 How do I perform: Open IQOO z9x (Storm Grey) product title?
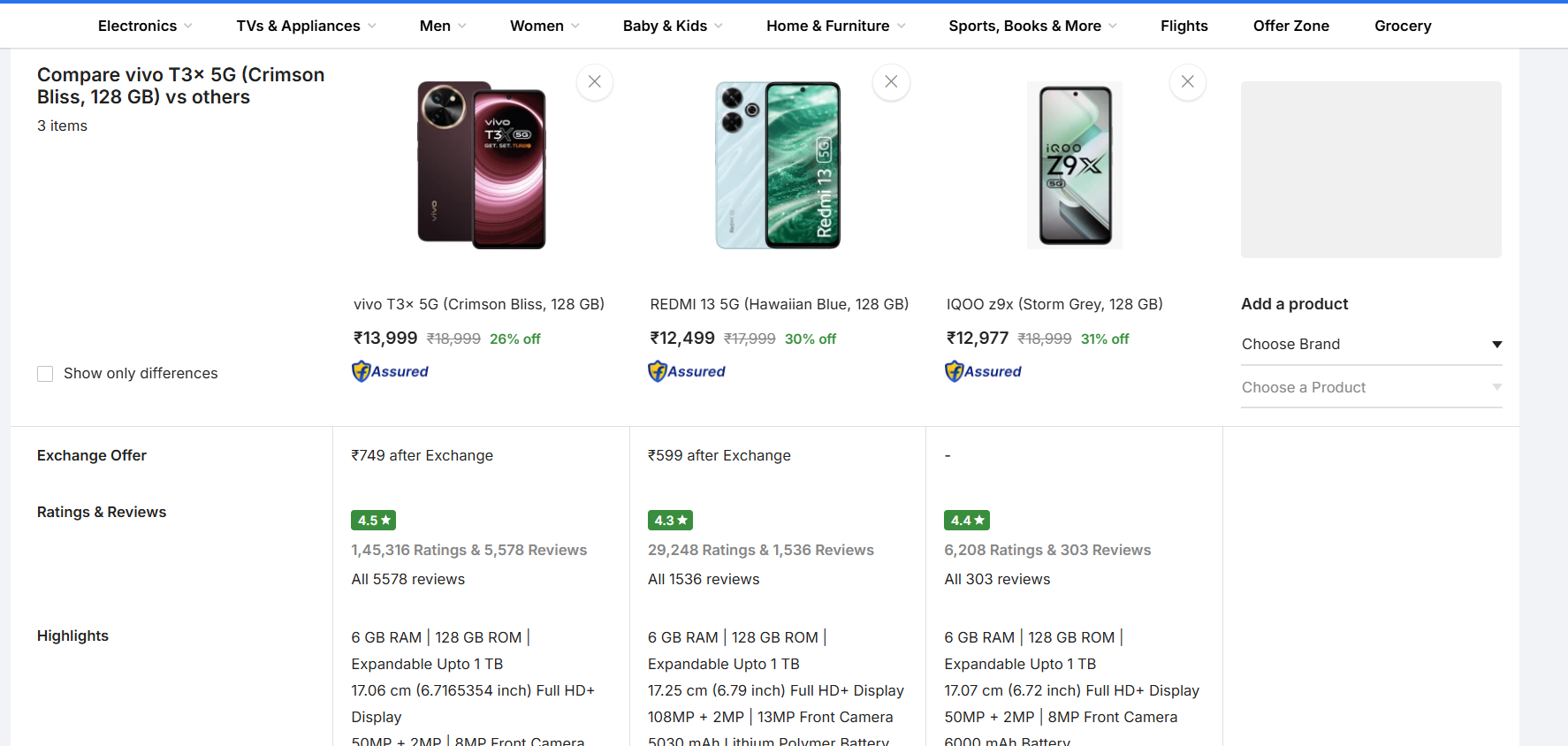coord(1054,304)
